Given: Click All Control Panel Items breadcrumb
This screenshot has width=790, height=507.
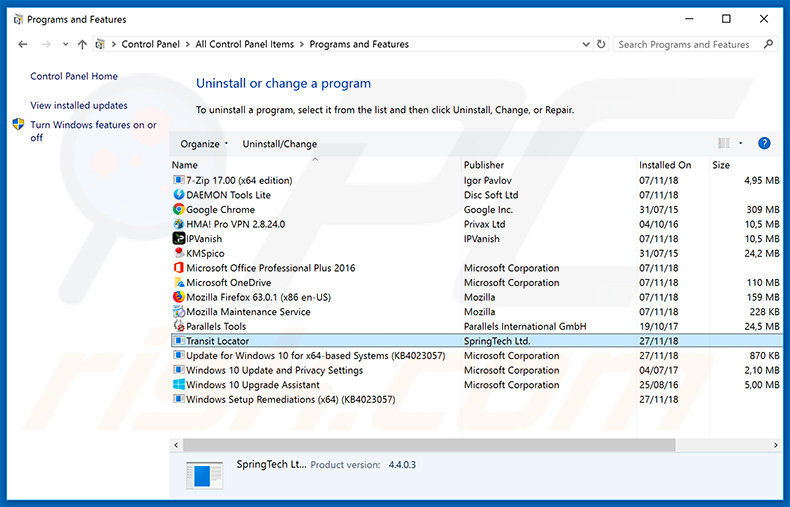Looking at the screenshot, I should [x=244, y=44].
